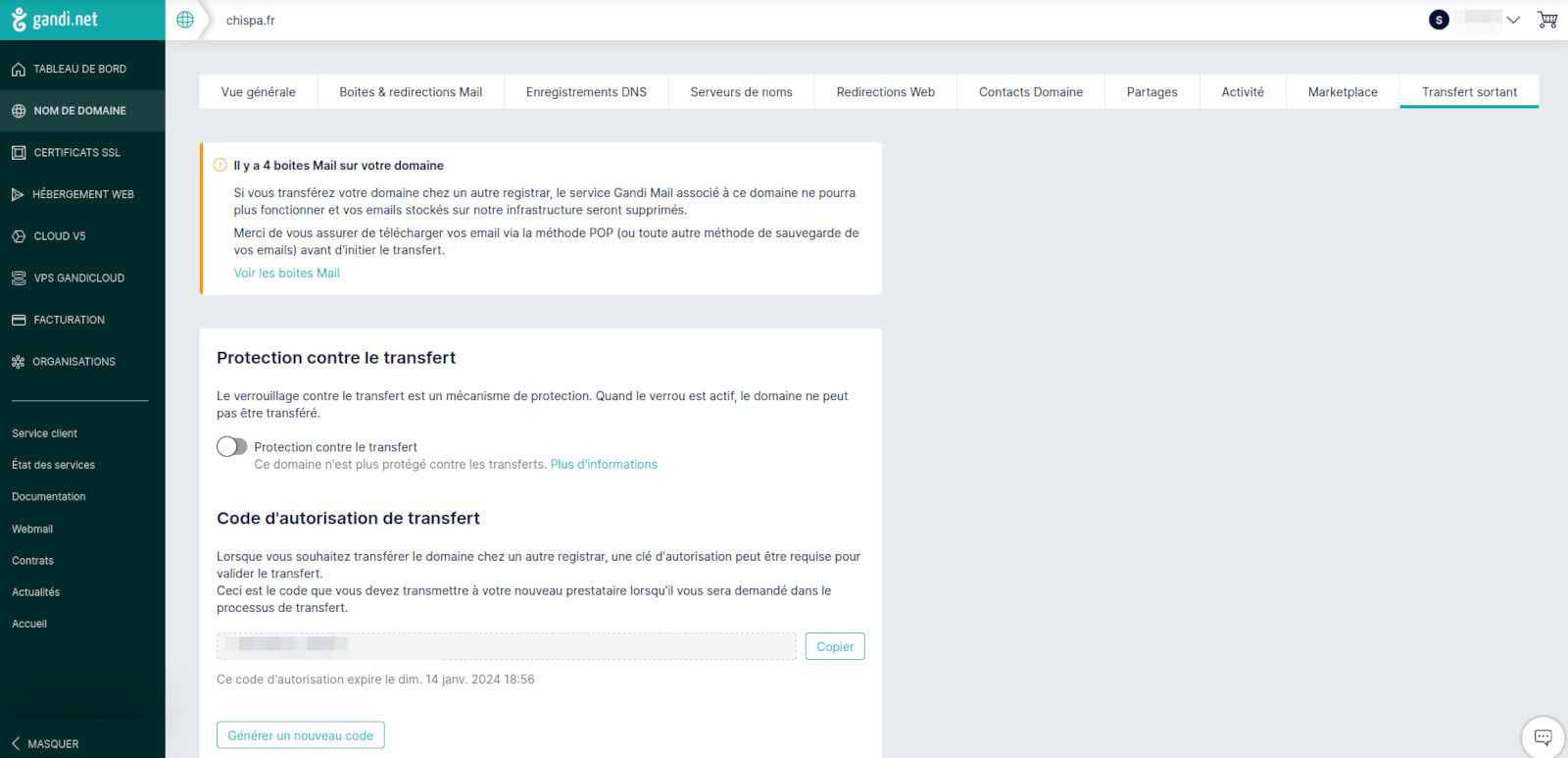The image size is (1568, 758).
Task: Switch to the Enregistrements DNS tab
Action: coord(586,92)
